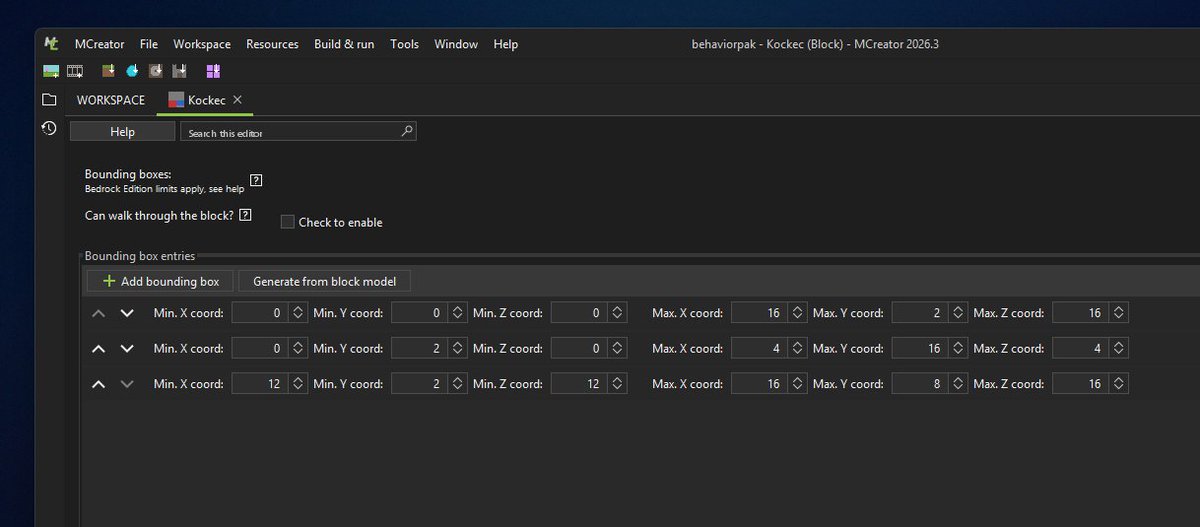Adjust Min. Z coord stepper in third row

coord(619,384)
